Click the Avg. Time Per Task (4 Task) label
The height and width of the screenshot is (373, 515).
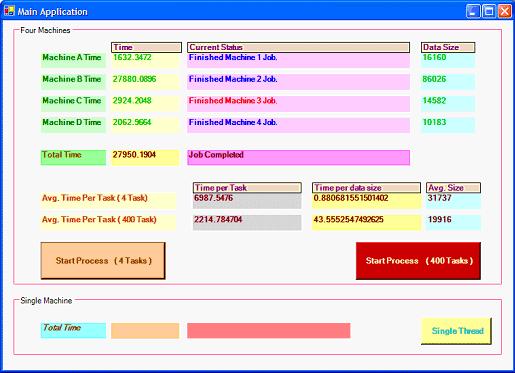coord(108,201)
